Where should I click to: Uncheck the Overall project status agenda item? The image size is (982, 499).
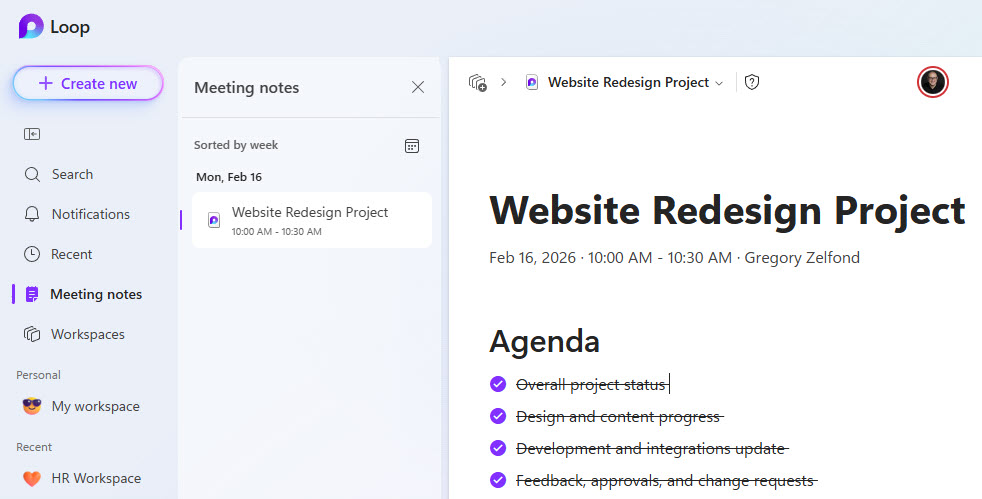(498, 384)
